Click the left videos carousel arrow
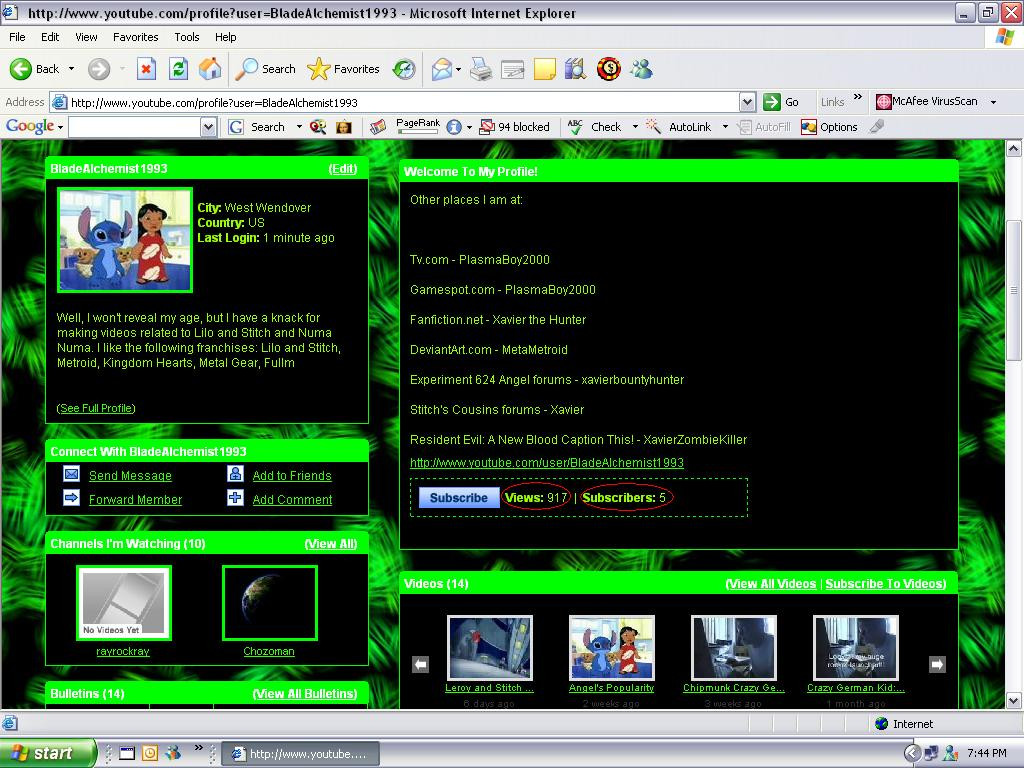Screen dimensions: 1024x768 tap(421, 664)
